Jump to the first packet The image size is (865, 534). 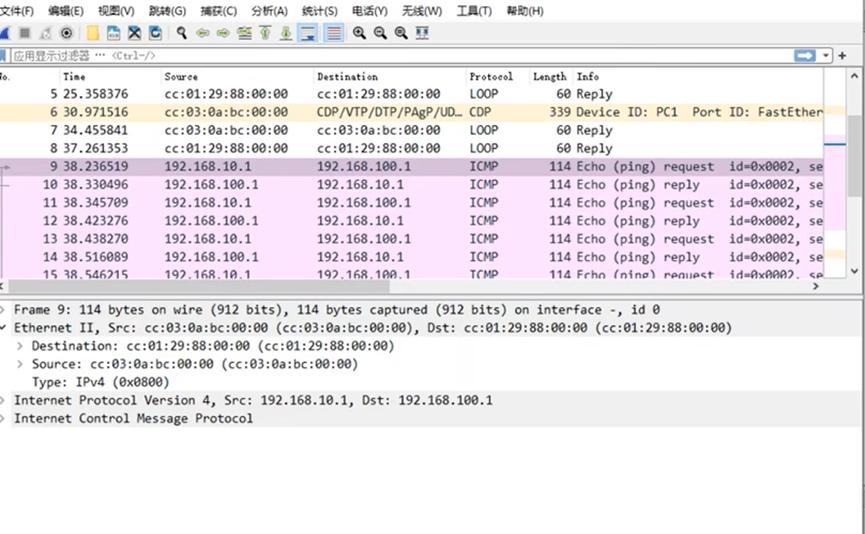pos(265,33)
